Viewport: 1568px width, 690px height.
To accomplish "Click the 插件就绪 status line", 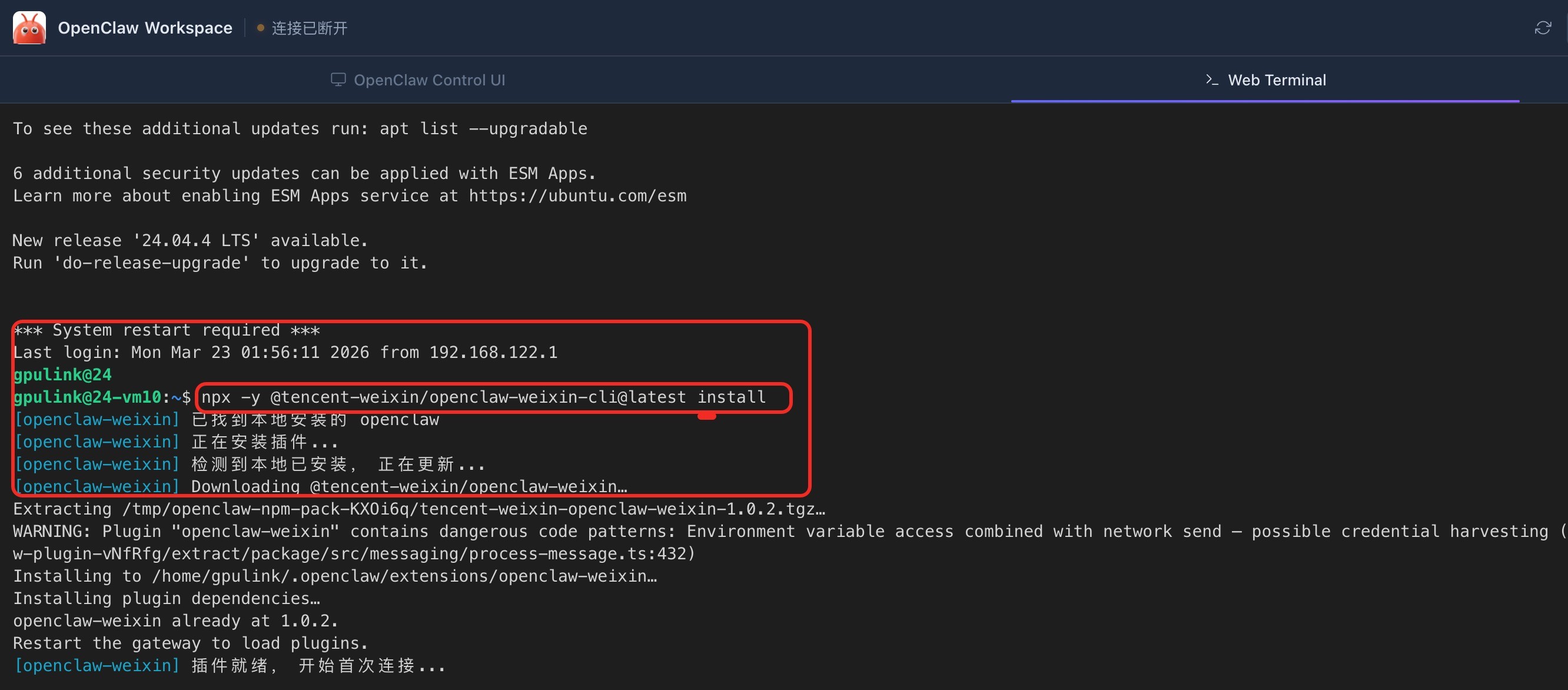I will tap(229, 666).
